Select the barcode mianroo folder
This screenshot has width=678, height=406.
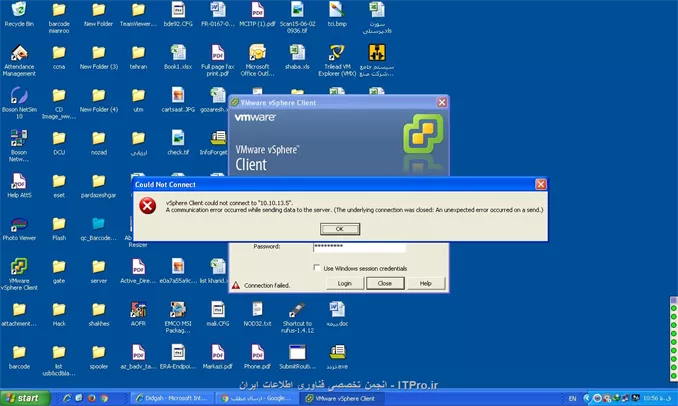tap(59, 17)
